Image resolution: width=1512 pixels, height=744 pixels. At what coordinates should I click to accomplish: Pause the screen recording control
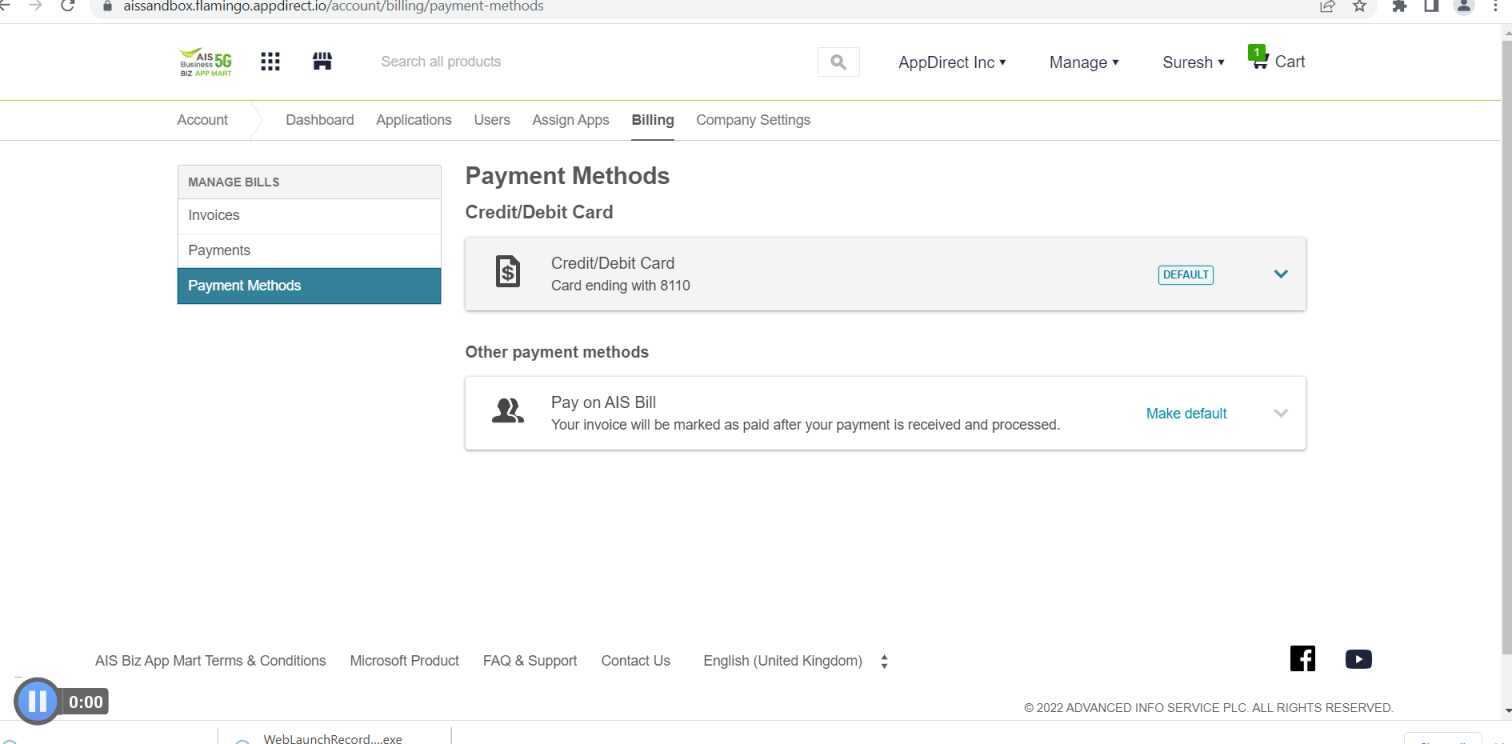pos(37,701)
